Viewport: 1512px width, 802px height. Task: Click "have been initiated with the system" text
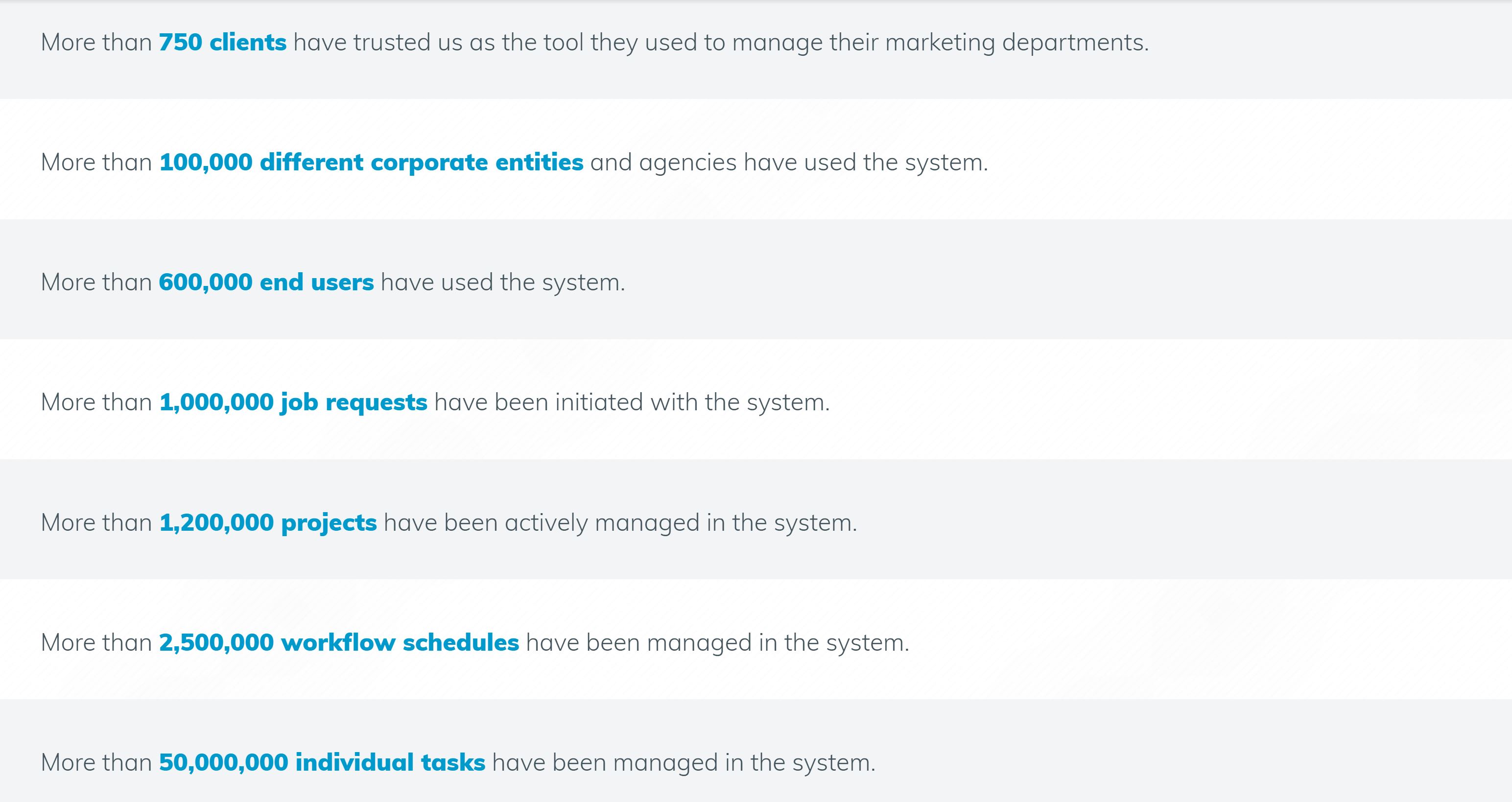pyautogui.click(x=632, y=403)
